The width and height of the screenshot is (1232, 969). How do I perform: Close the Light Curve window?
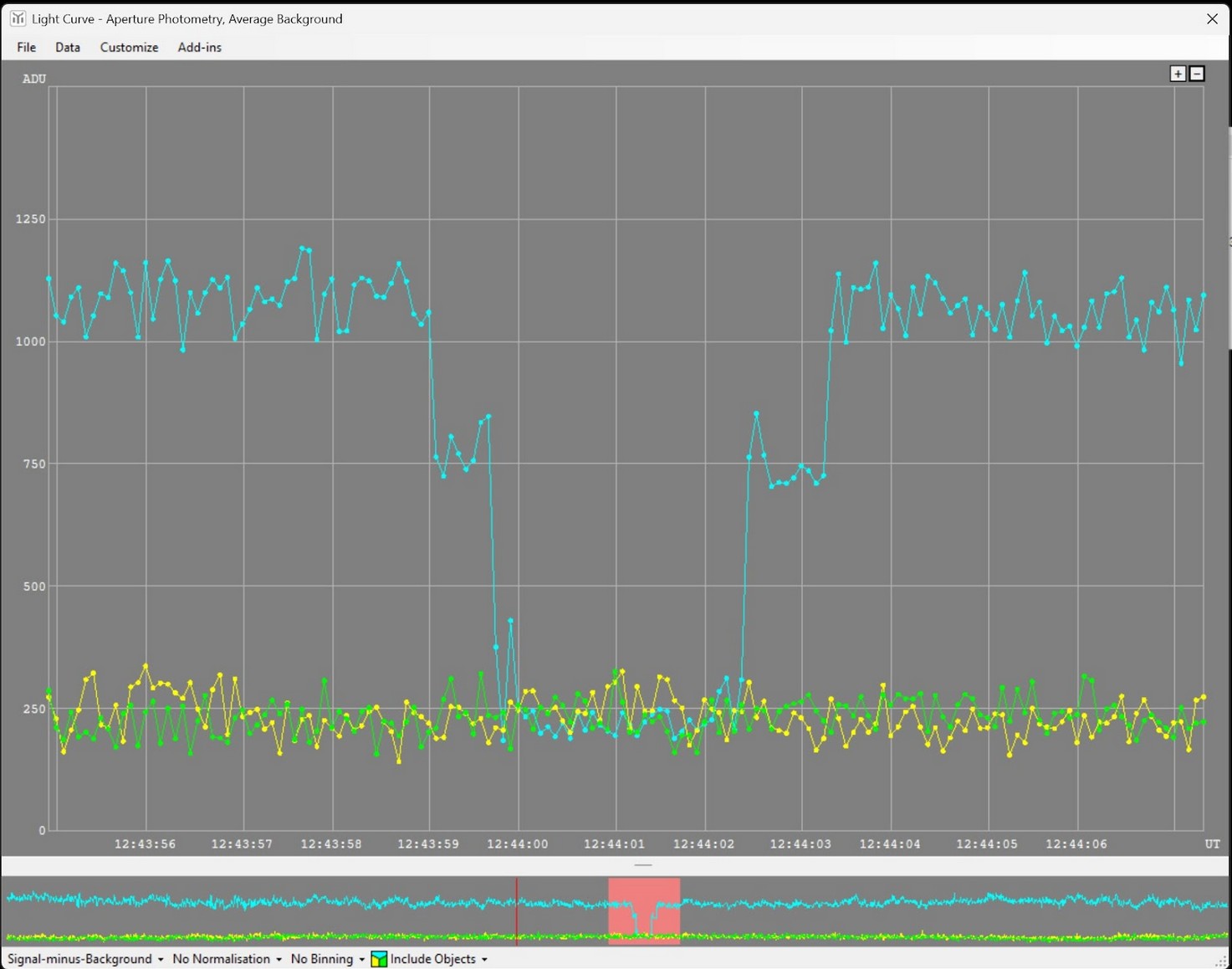point(1212,18)
